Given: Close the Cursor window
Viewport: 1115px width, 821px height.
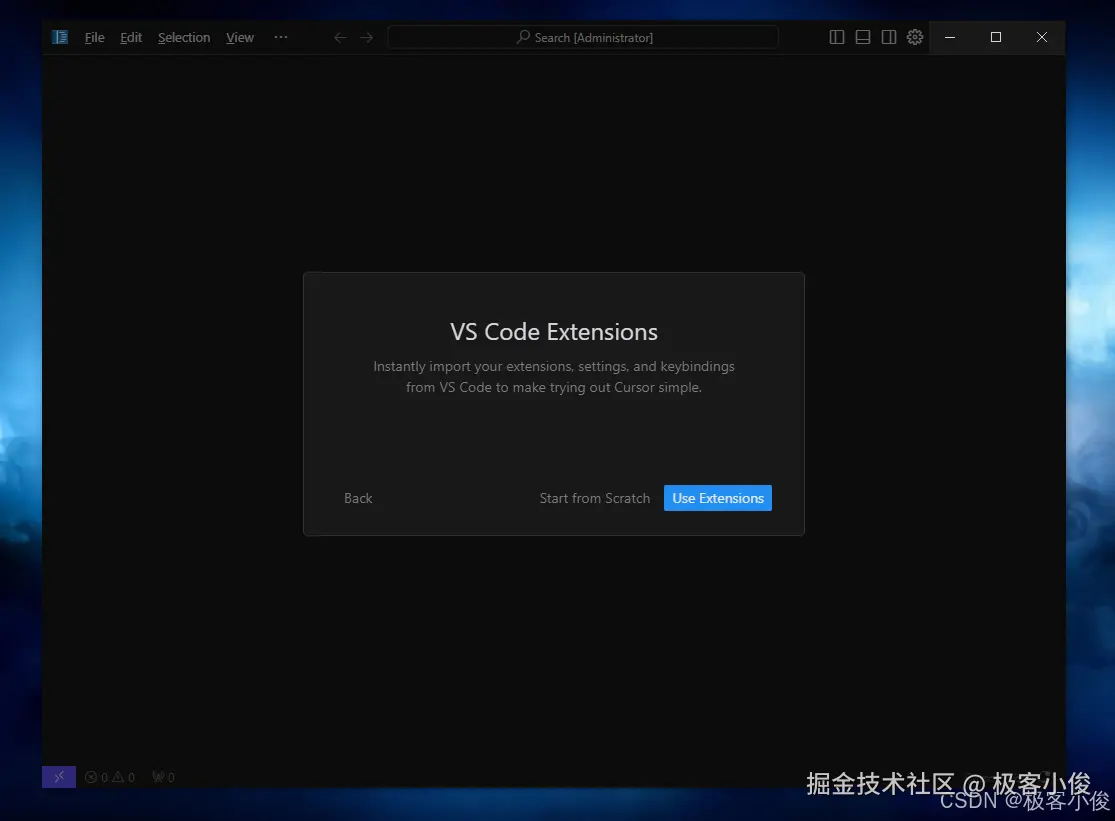Looking at the screenshot, I should [1042, 37].
